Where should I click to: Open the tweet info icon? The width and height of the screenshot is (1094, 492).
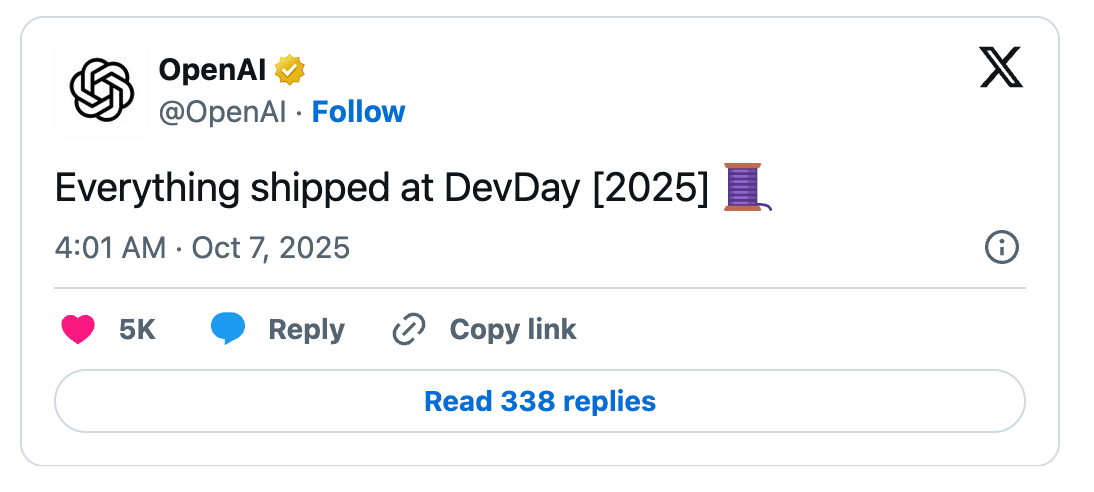[1001, 247]
